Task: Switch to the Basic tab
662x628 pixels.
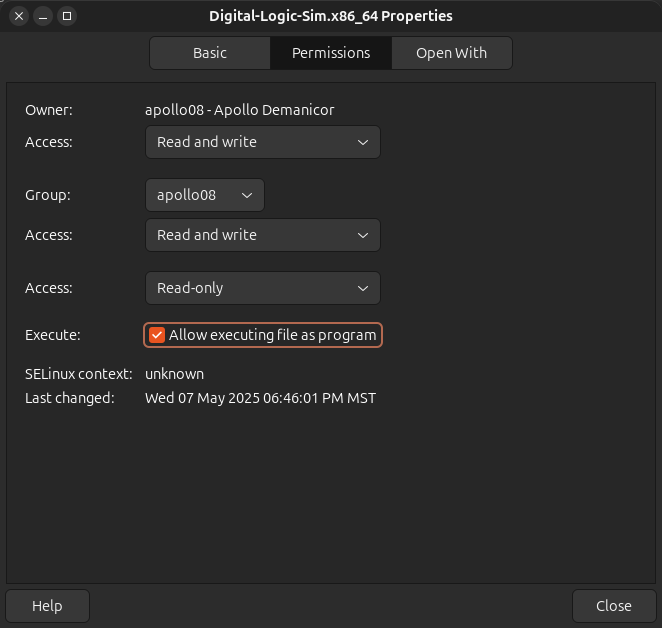Action: [210, 53]
